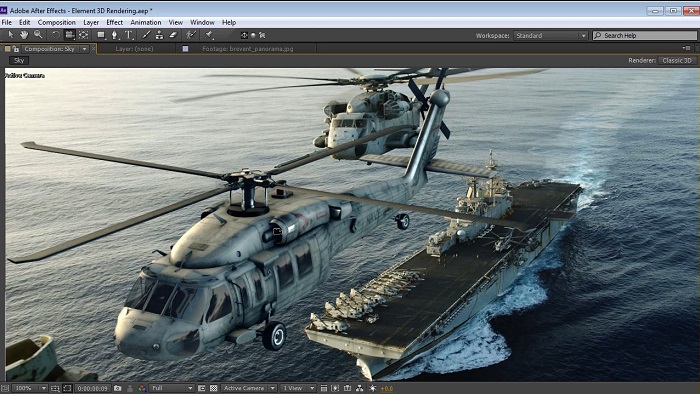700x394 pixels.
Task: Select the Hand tool
Action: pos(24,35)
